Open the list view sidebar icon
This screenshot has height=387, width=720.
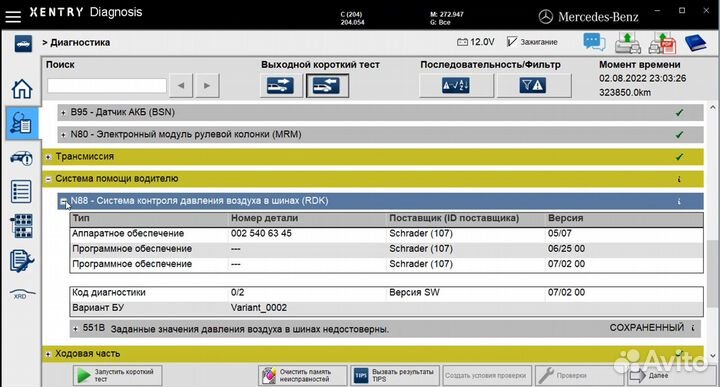[x=21, y=191]
